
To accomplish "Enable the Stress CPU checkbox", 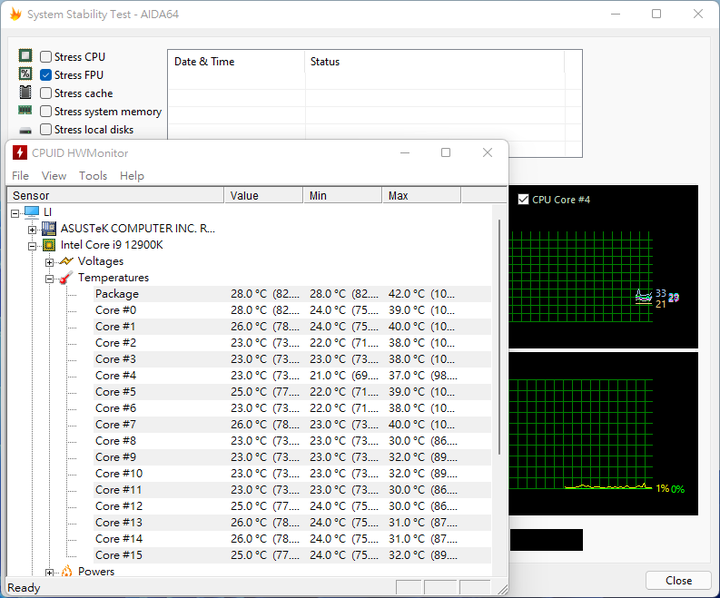I will (45, 56).
